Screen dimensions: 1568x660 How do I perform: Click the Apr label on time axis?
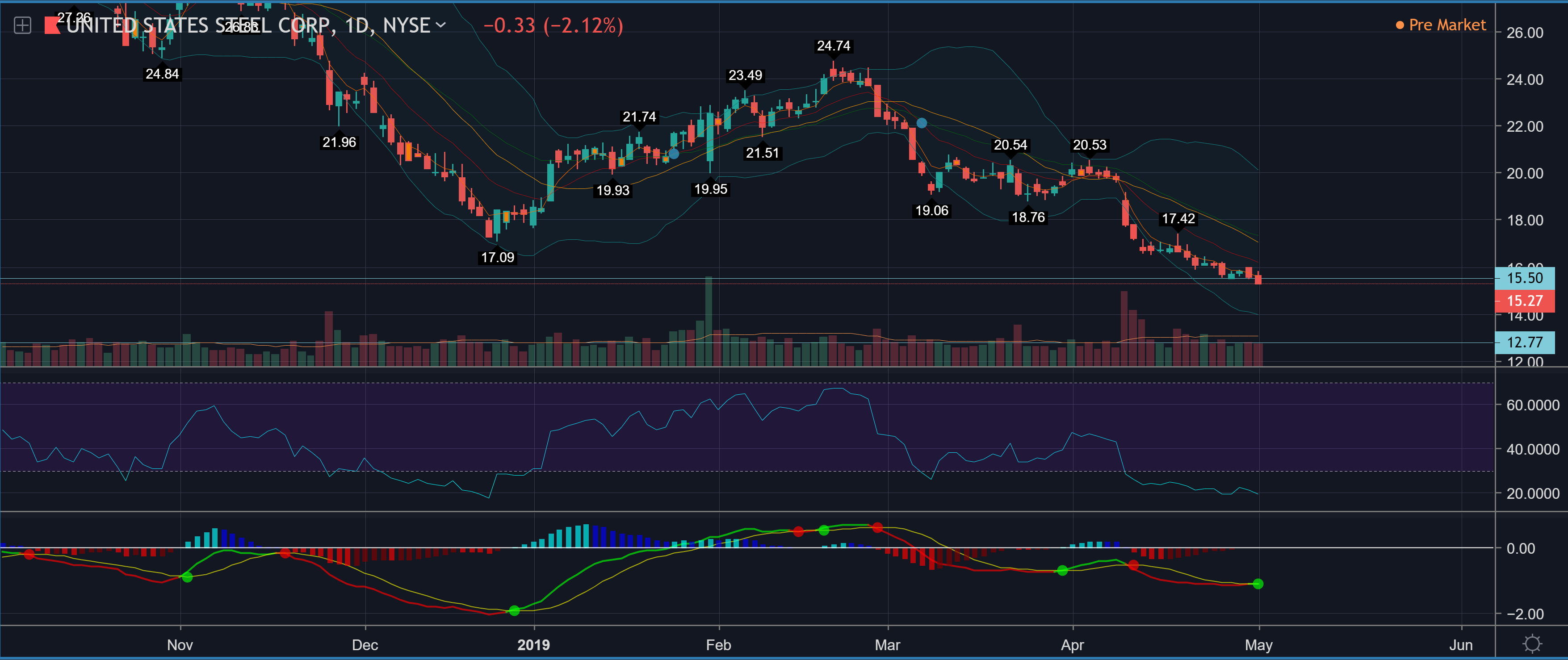coord(1072,645)
